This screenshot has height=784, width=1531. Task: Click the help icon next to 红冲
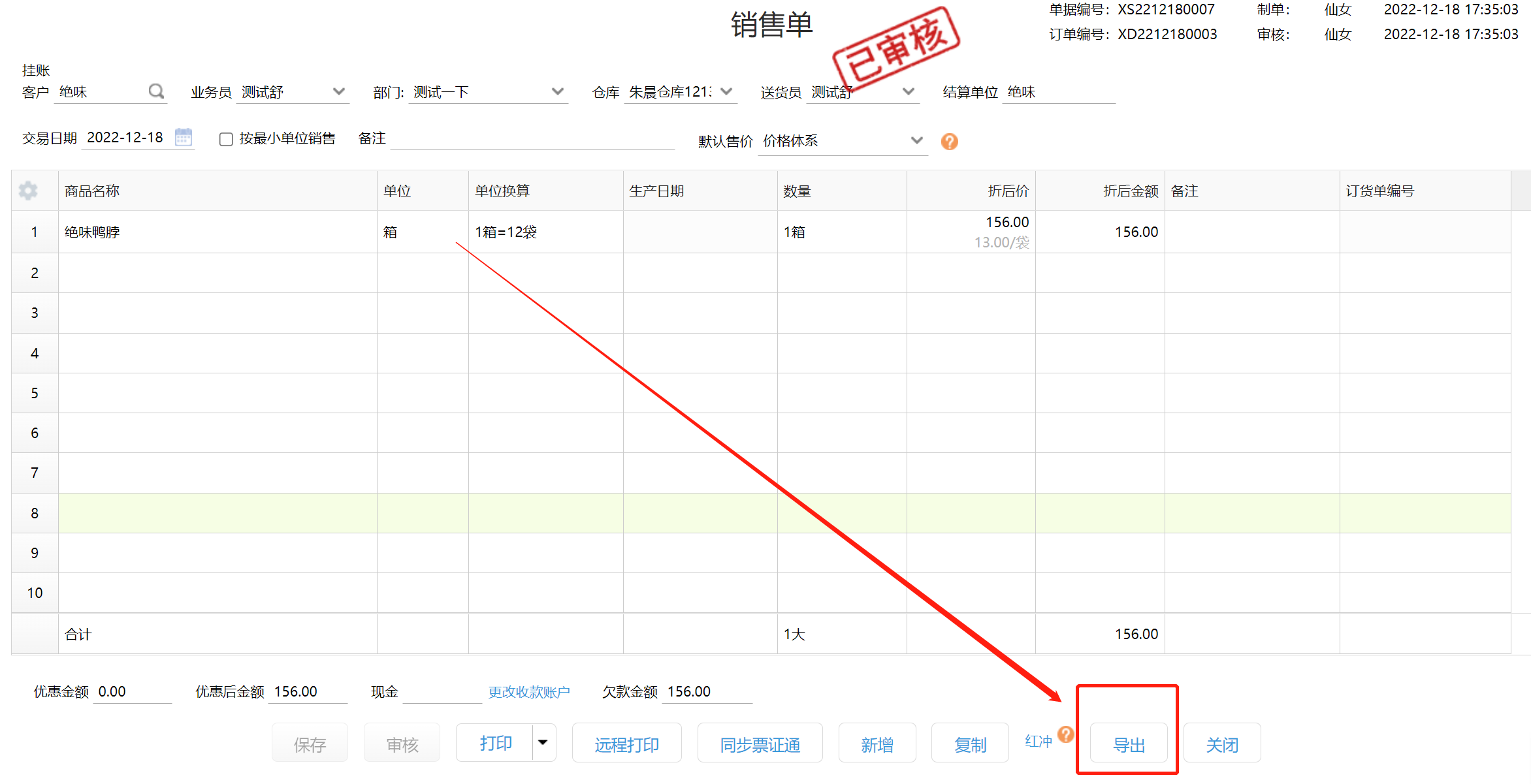tap(1065, 734)
